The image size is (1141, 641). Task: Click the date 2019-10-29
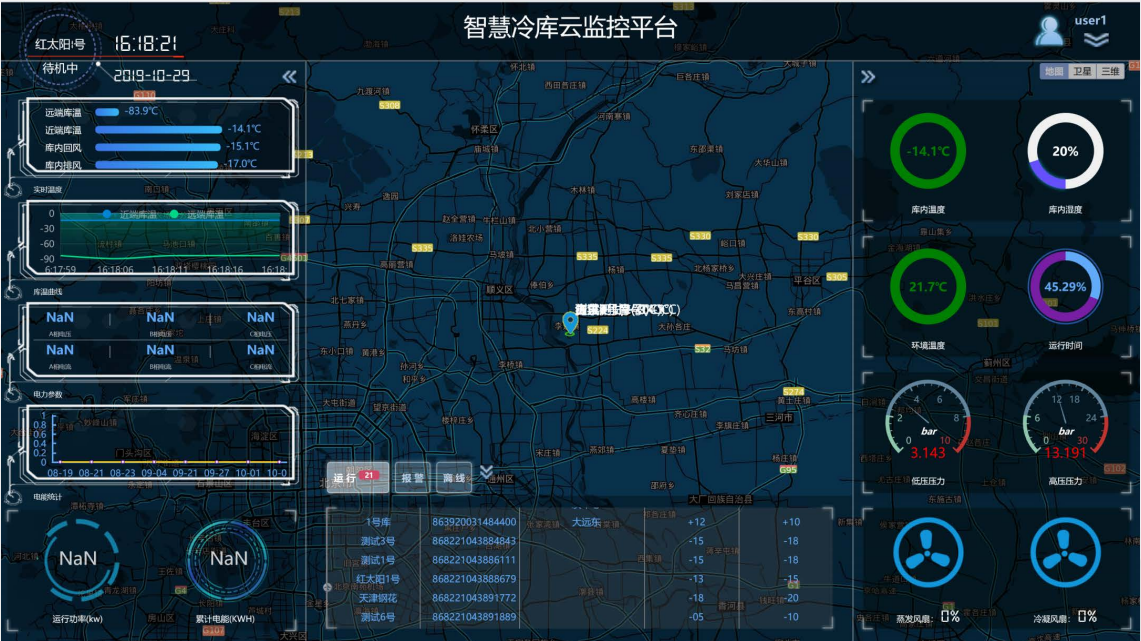(x=151, y=75)
